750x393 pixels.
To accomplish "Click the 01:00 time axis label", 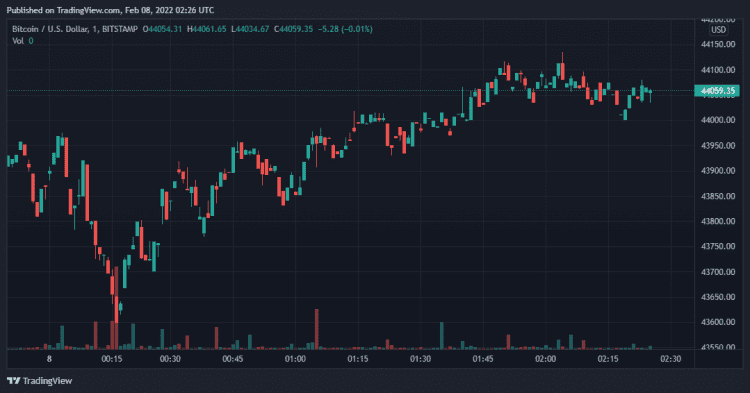I will point(295,359).
